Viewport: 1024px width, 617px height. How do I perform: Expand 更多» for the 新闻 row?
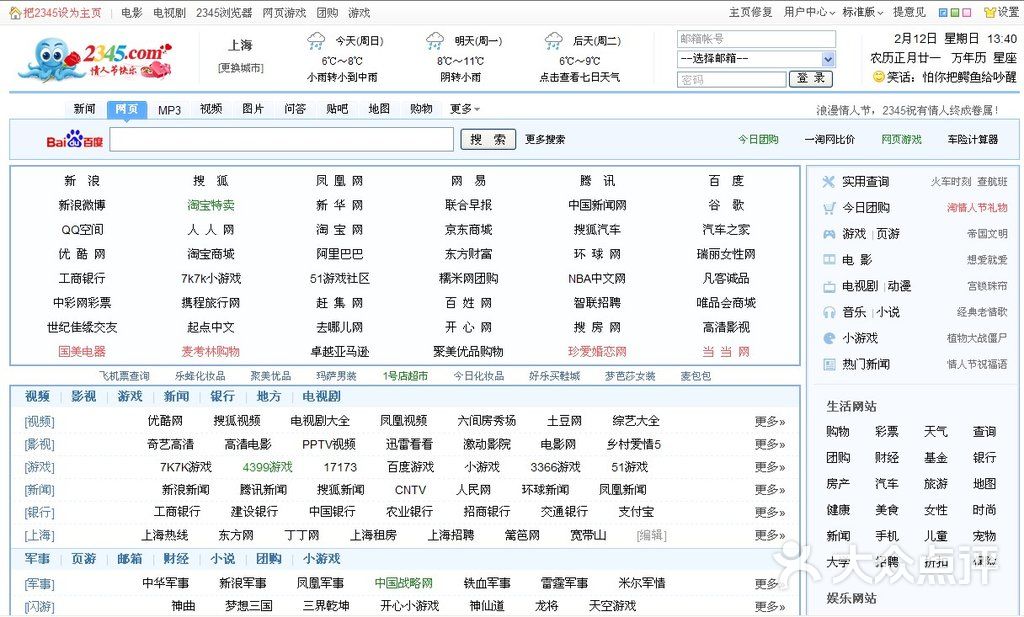point(770,490)
